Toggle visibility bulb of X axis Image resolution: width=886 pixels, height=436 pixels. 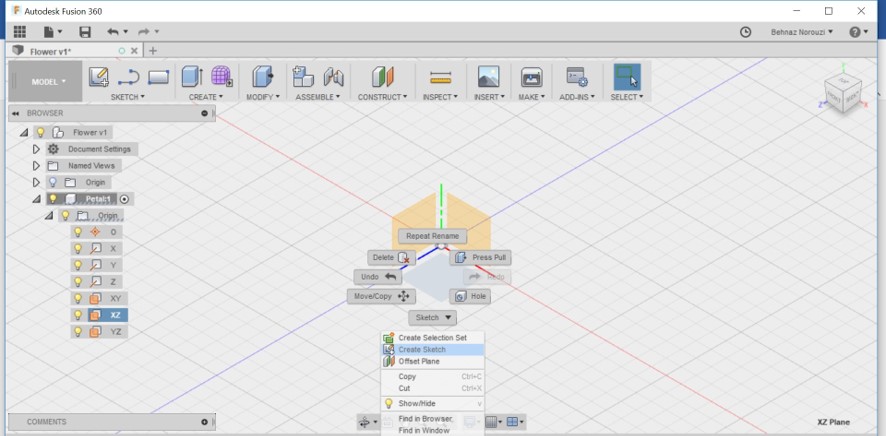tap(78, 248)
